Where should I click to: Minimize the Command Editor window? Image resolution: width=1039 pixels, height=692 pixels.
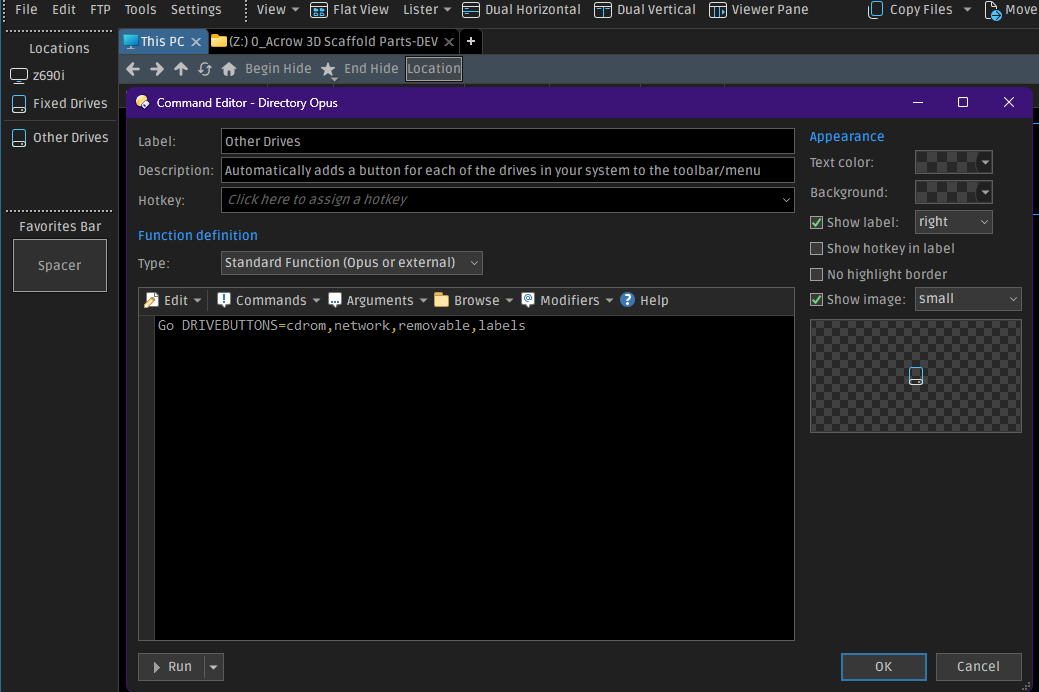pyautogui.click(x=918, y=103)
